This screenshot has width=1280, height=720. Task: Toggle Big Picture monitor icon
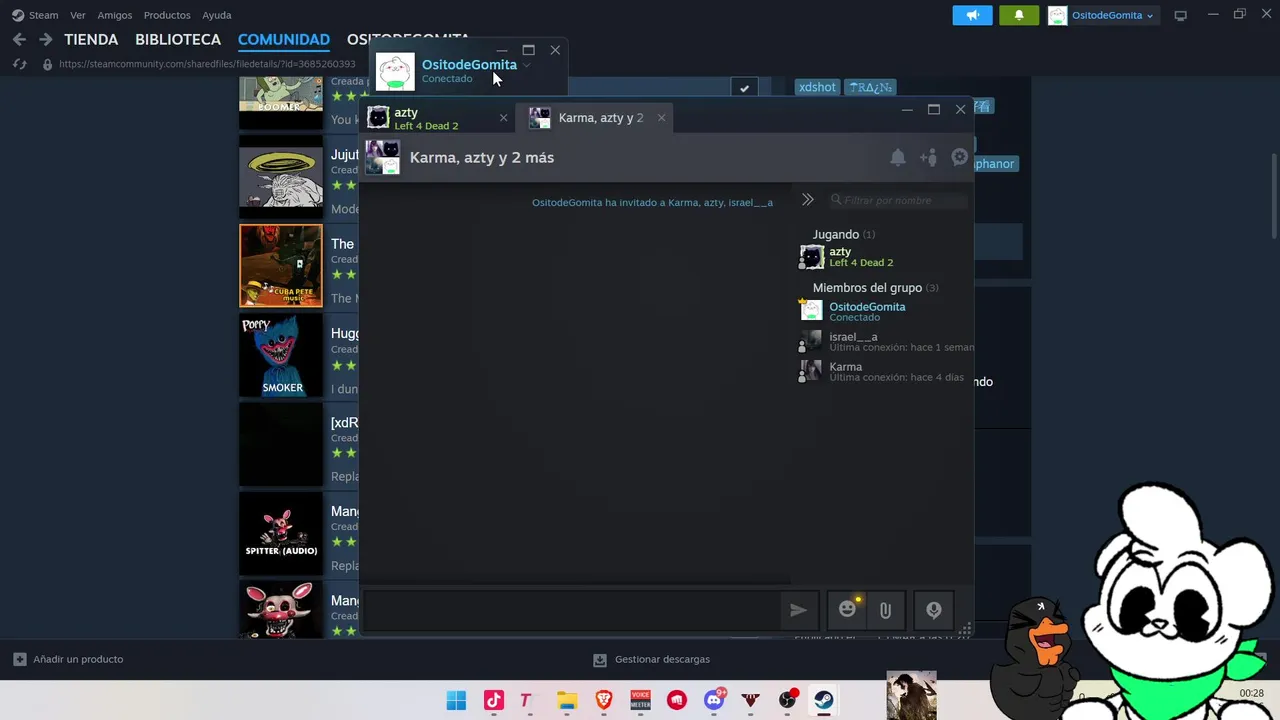pos(1180,15)
